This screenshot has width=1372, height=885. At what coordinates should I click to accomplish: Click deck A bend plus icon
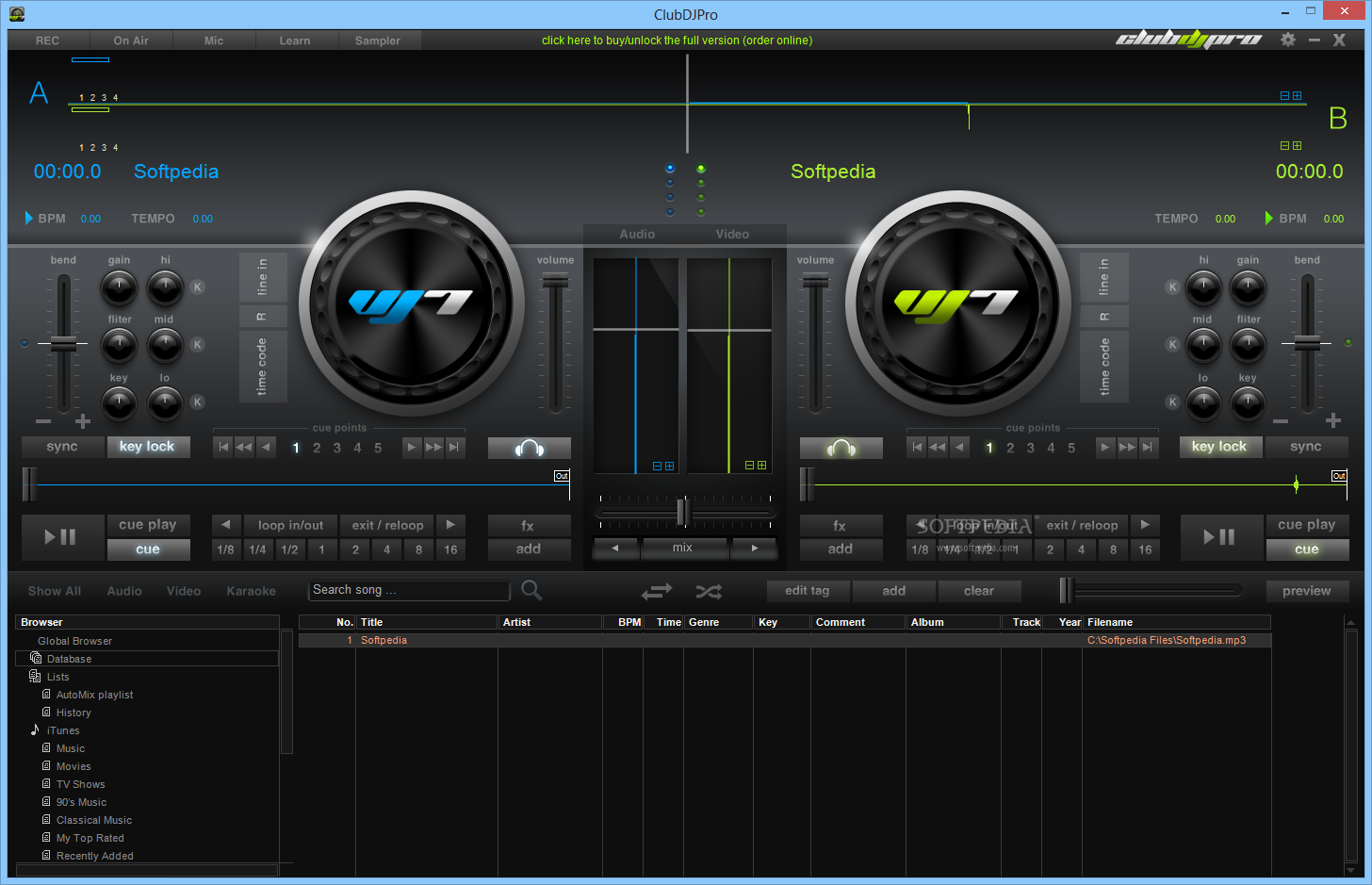(x=83, y=421)
